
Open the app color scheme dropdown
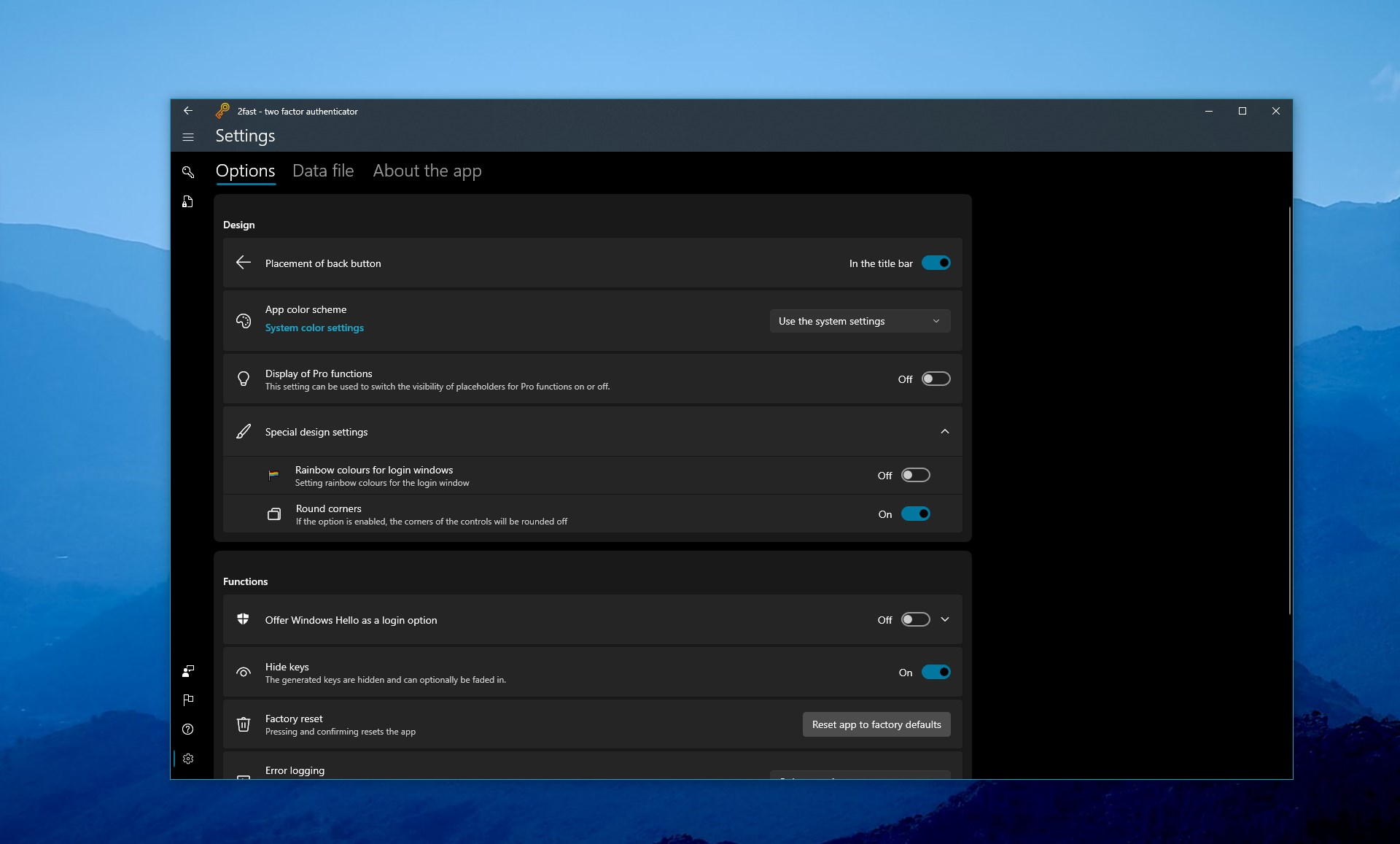[860, 321]
